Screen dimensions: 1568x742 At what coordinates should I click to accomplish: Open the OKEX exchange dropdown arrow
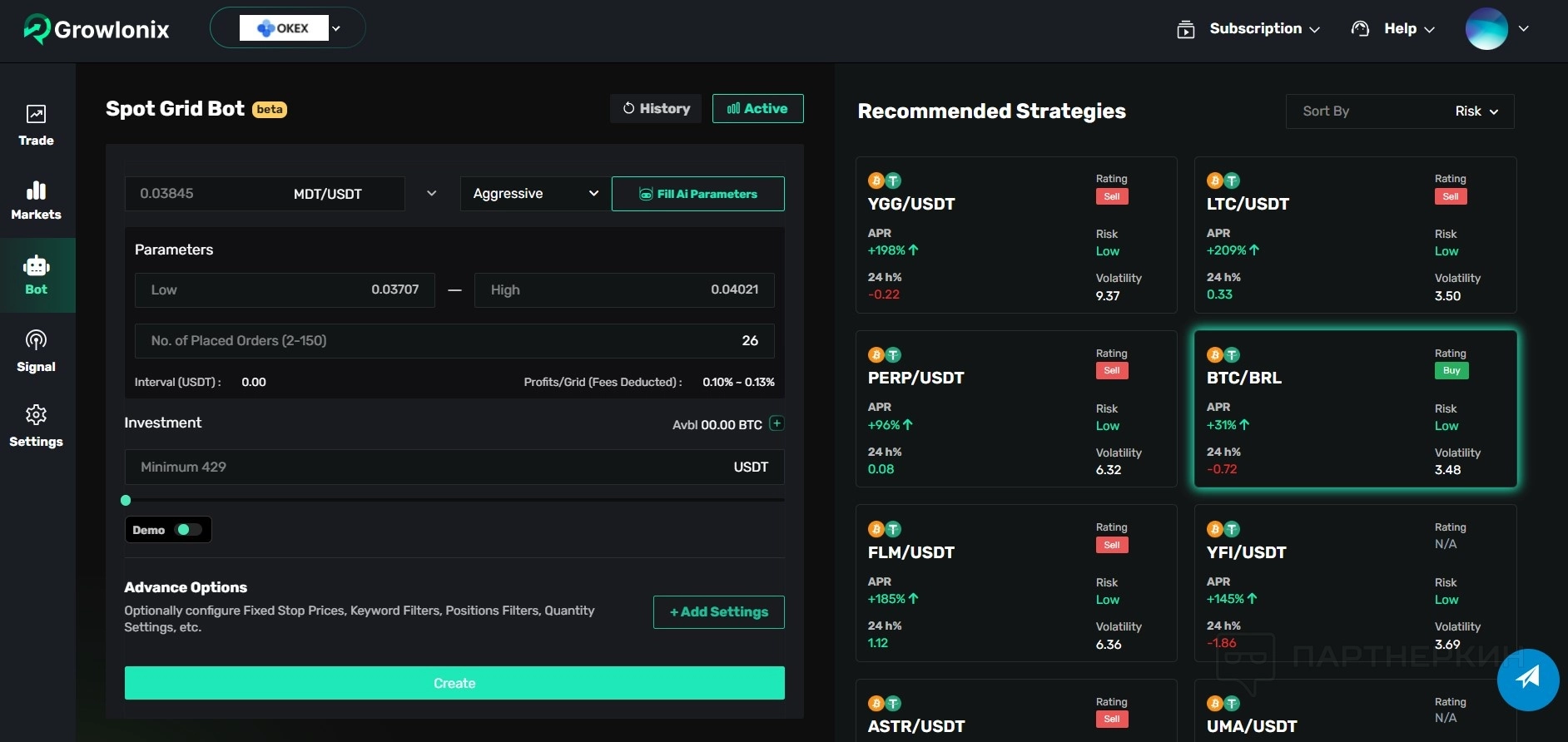point(336,28)
